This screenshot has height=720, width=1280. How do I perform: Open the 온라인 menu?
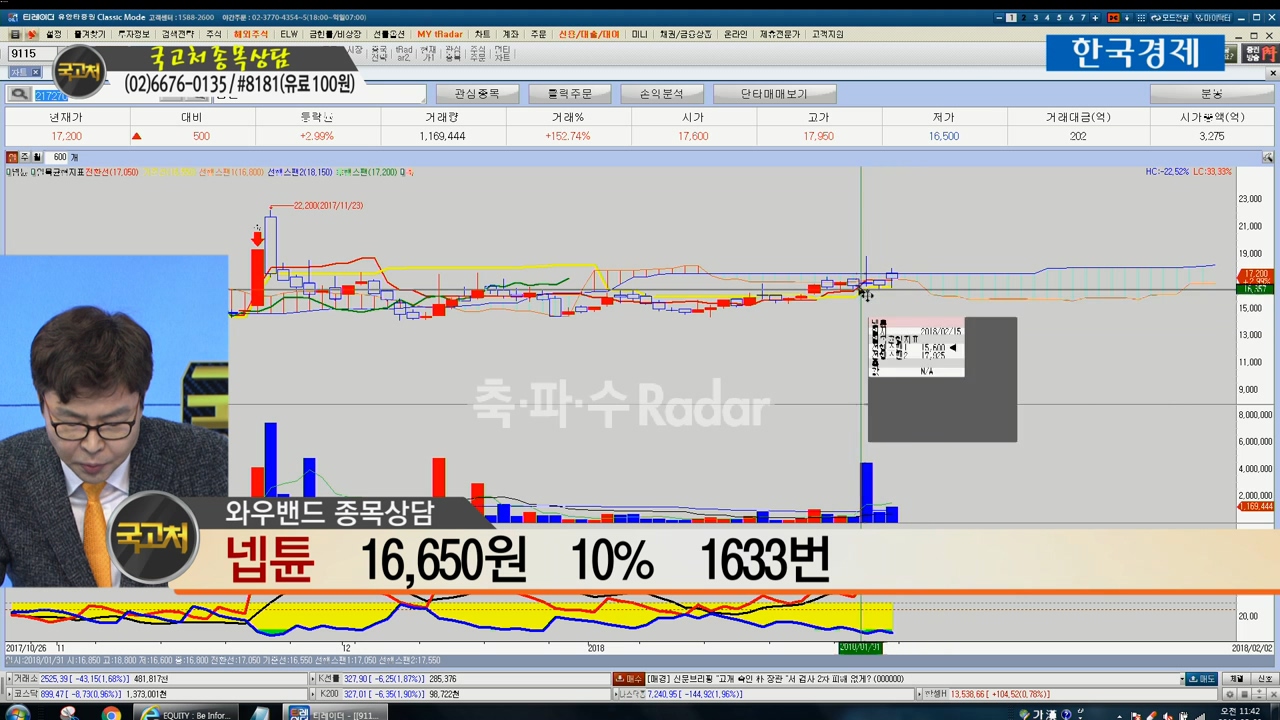point(735,34)
